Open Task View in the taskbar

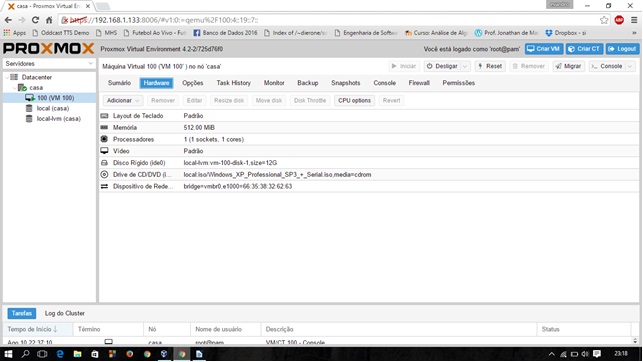coord(42,354)
